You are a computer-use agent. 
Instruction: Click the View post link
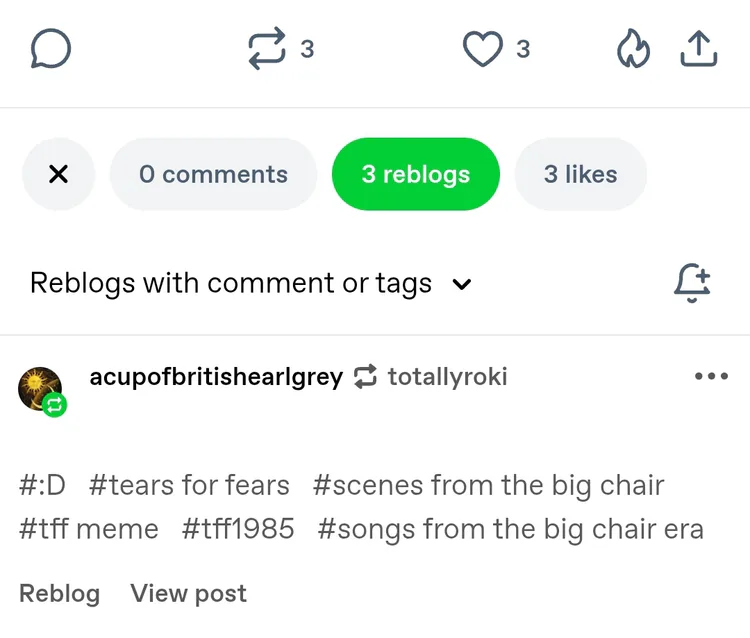coord(188,593)
